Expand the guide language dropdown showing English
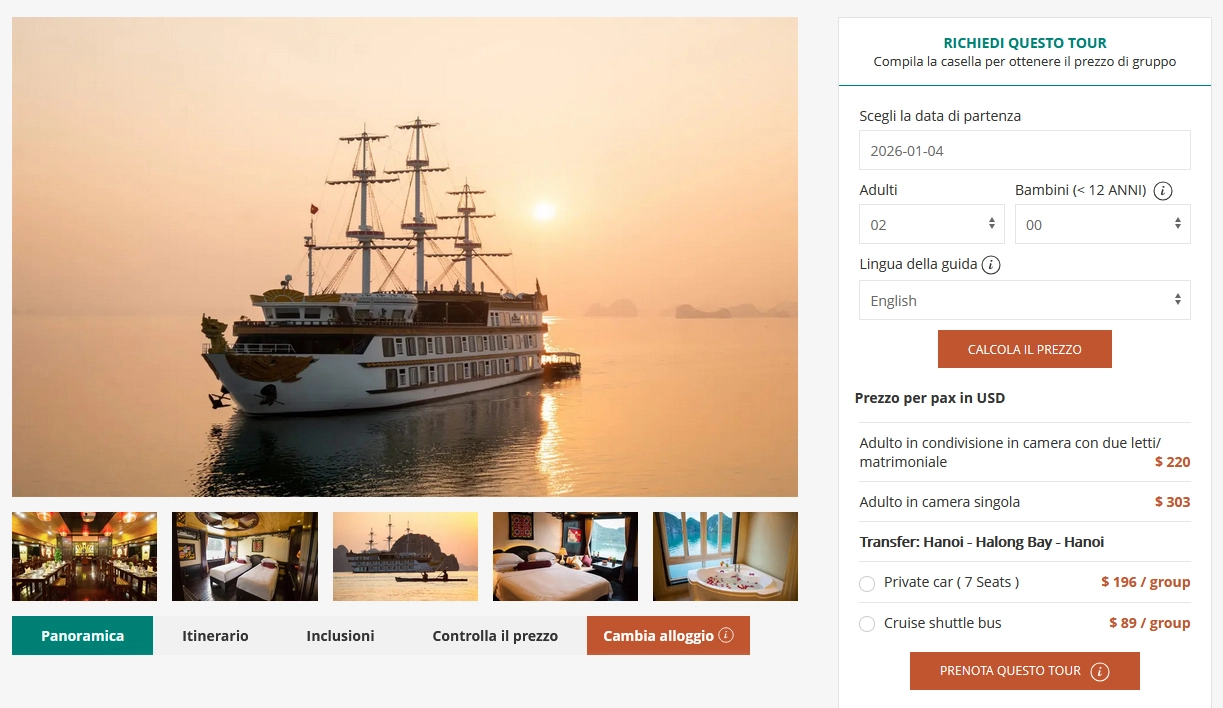The width and height of the screenshot is (1223, 708). pyautogui.click(x=1025, y=300)
